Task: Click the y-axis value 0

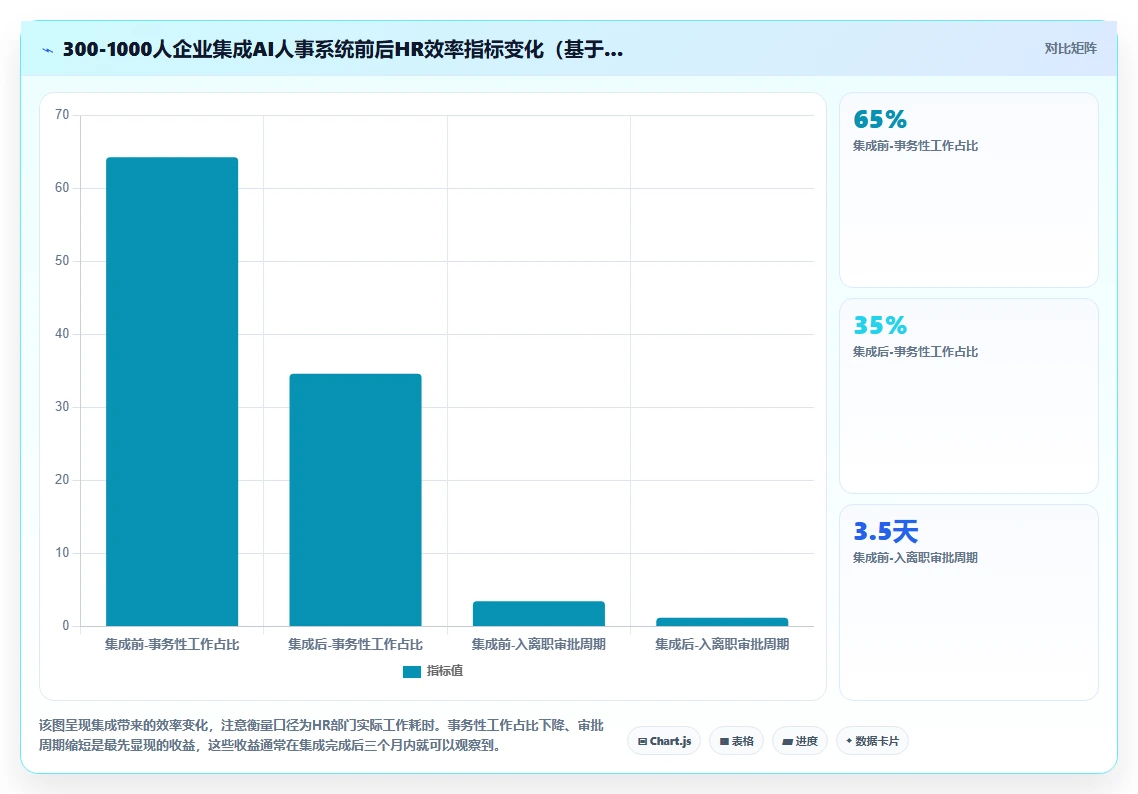Action: [x=66, y=626]
